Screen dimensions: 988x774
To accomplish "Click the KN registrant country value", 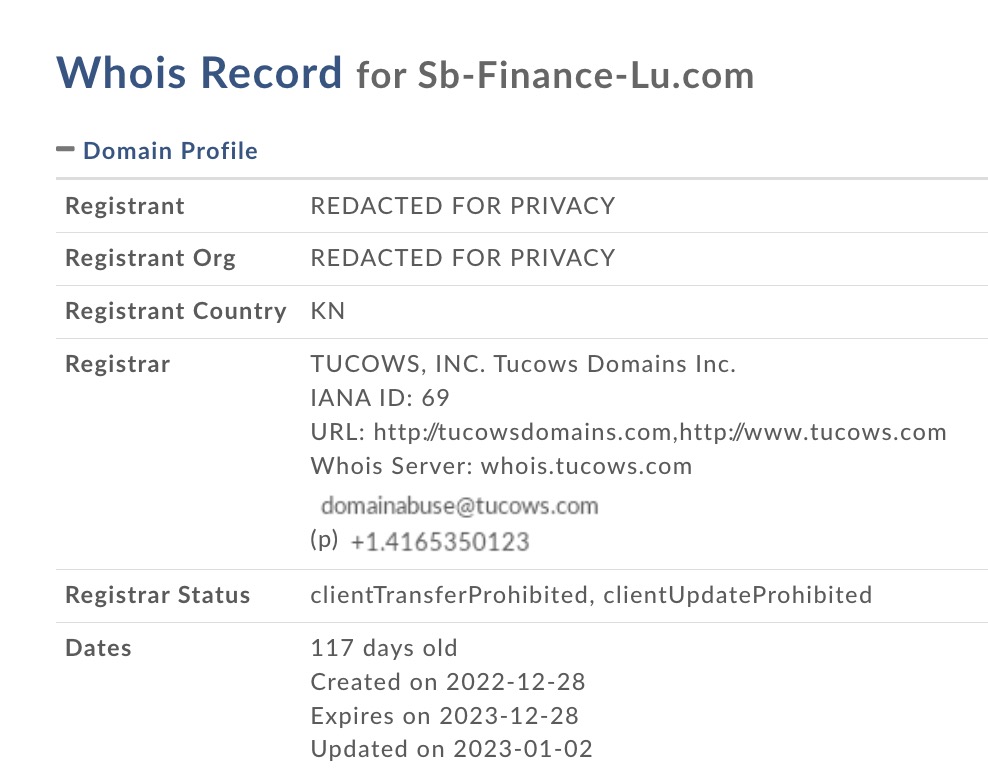I will click(x=328, y=311).
